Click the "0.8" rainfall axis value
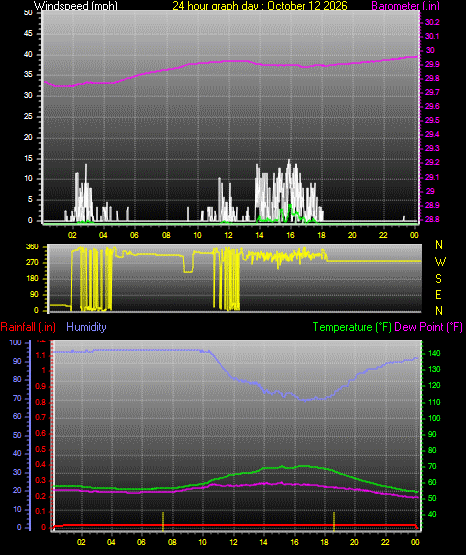 click(41, 402)
